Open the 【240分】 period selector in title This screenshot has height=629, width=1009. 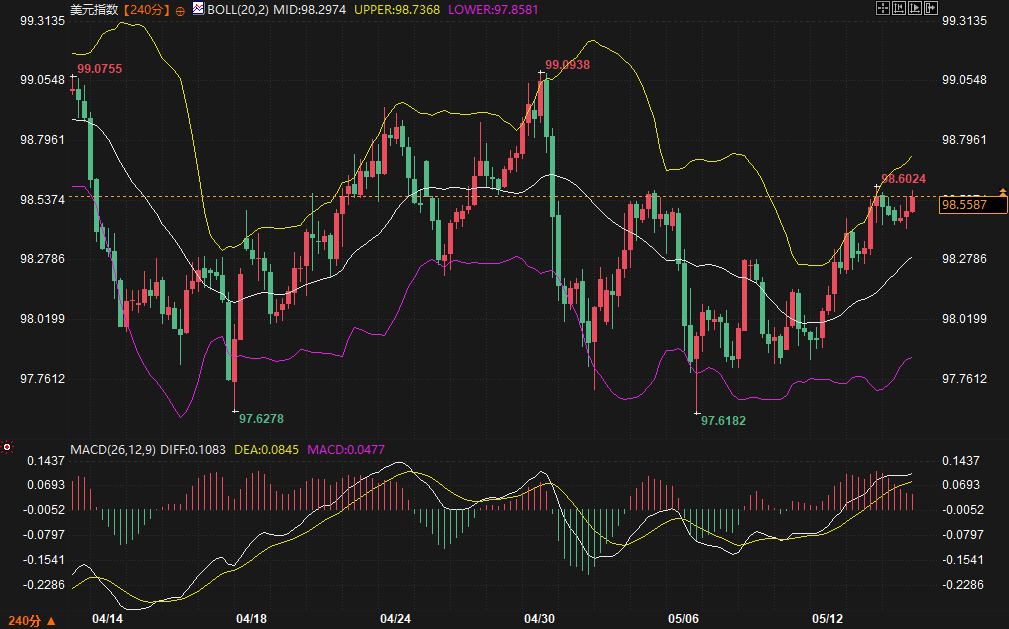click(x=146, y=10)
